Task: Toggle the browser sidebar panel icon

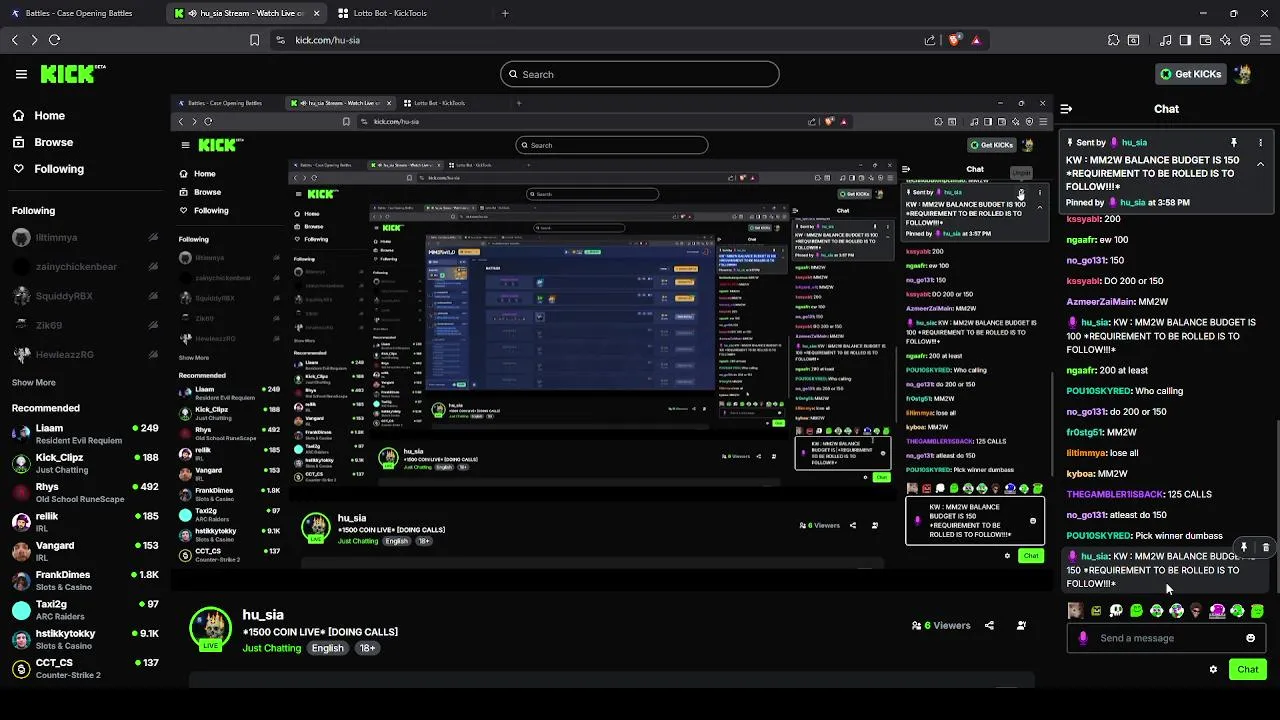Action: pos(1185,40)
